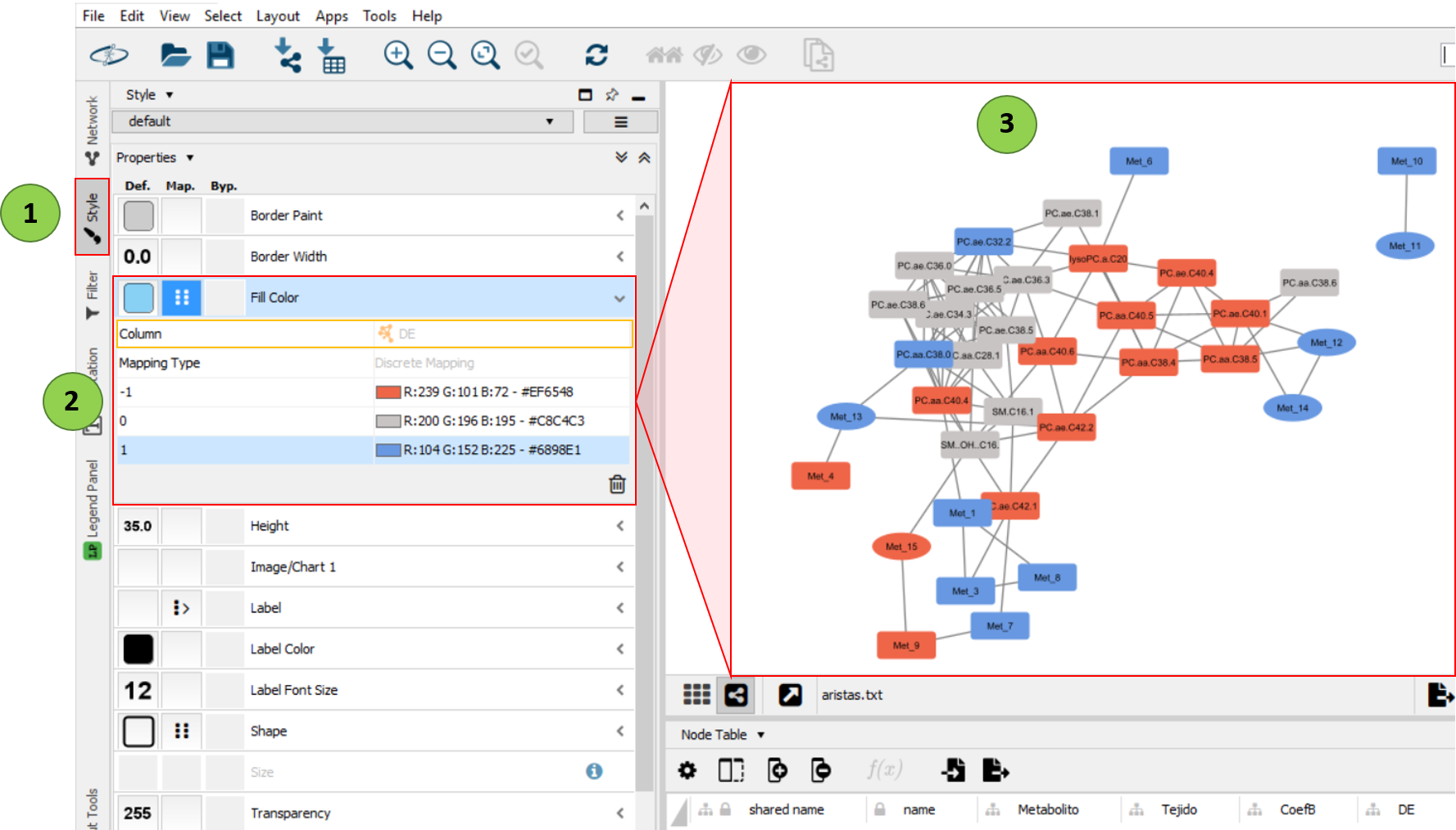
Task: Open Properties dropdown arrow
Action: coord(190,157)
